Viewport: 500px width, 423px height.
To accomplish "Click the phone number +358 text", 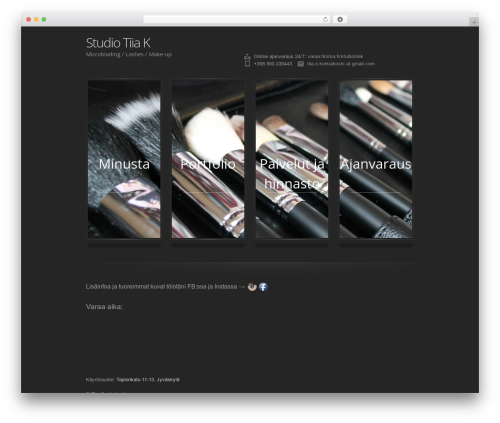I will [273, 64].
